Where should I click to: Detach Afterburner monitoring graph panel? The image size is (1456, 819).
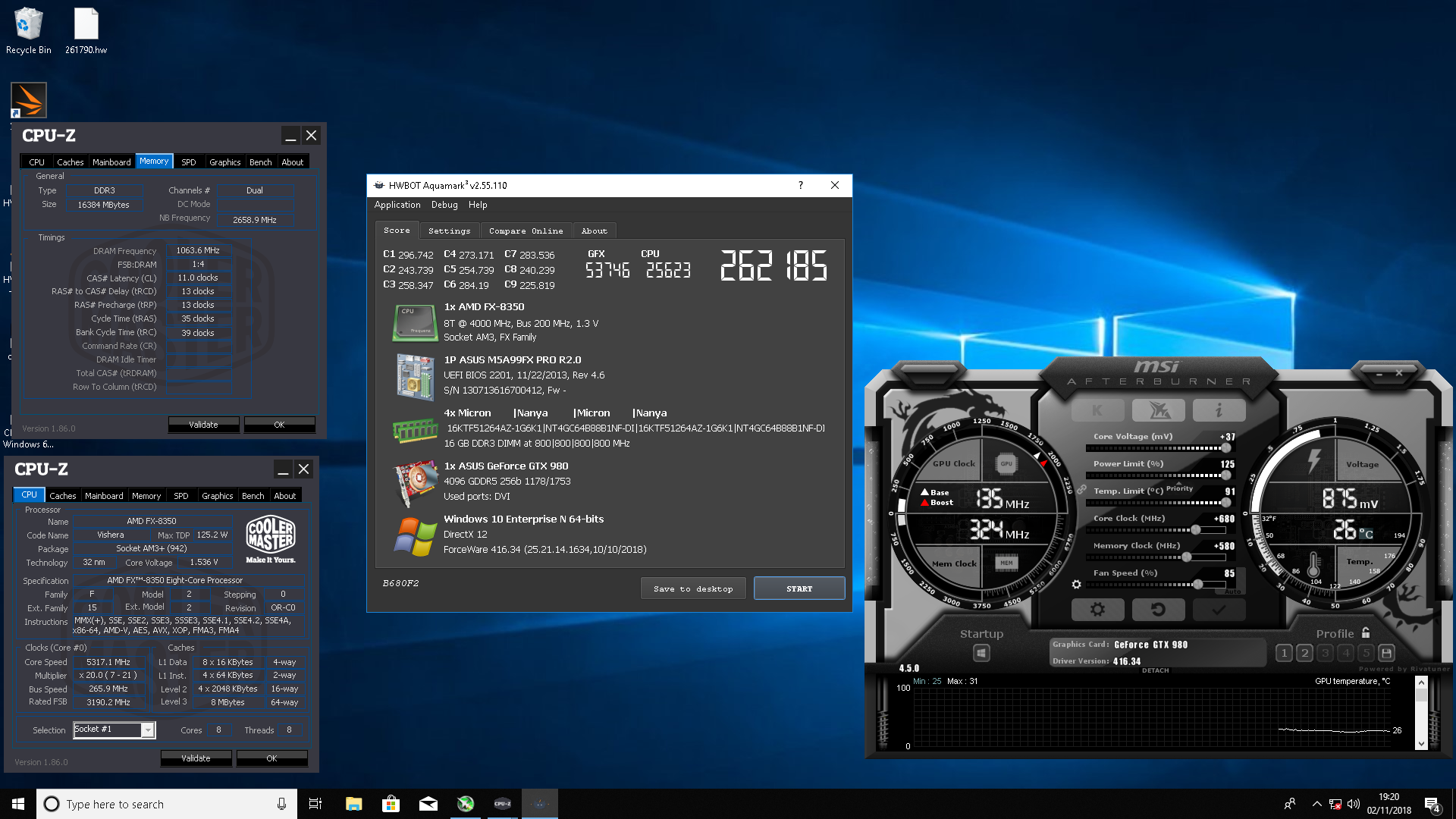tap(1155, 670)
